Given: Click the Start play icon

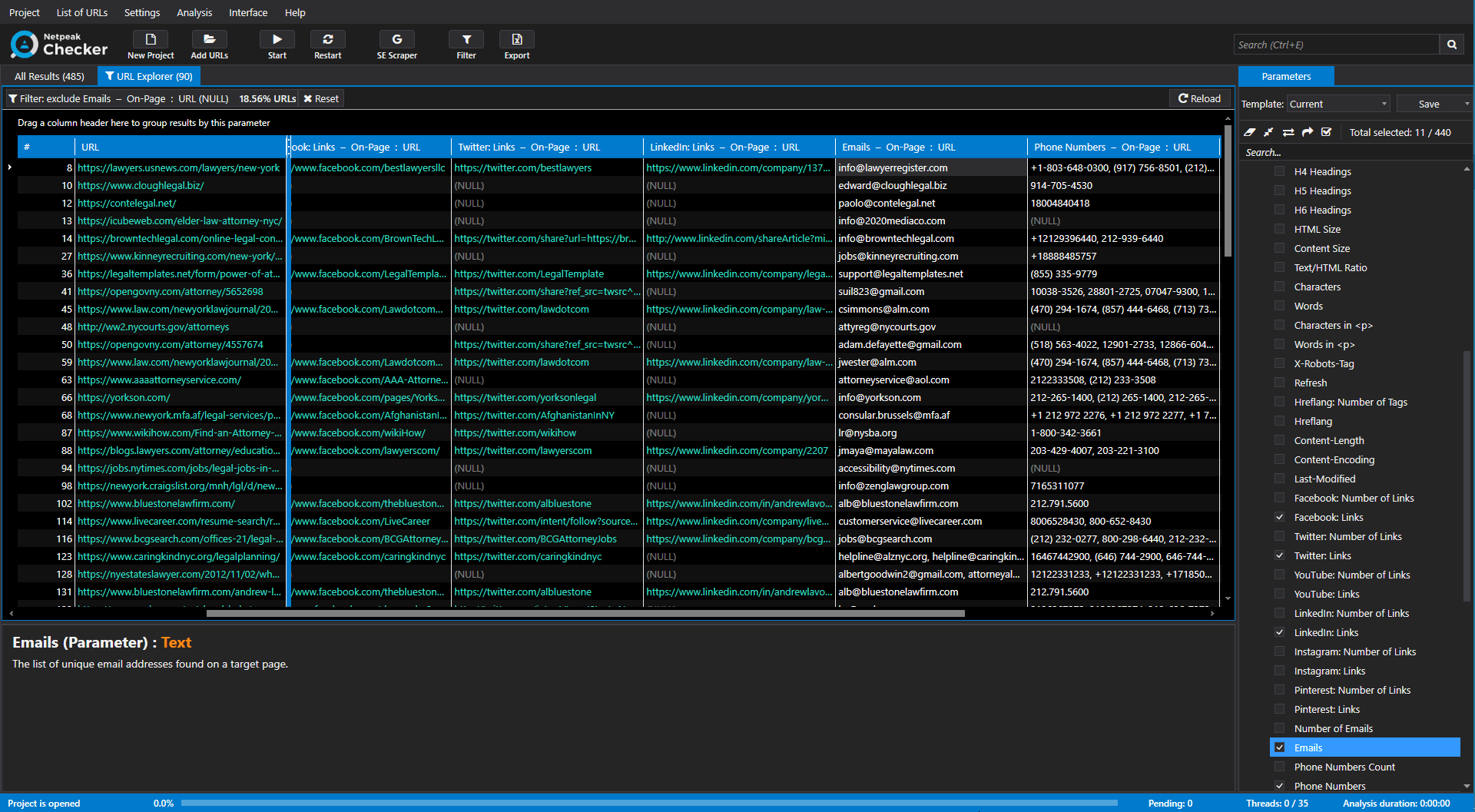Looking at the screenshot, I should [277, 39].
